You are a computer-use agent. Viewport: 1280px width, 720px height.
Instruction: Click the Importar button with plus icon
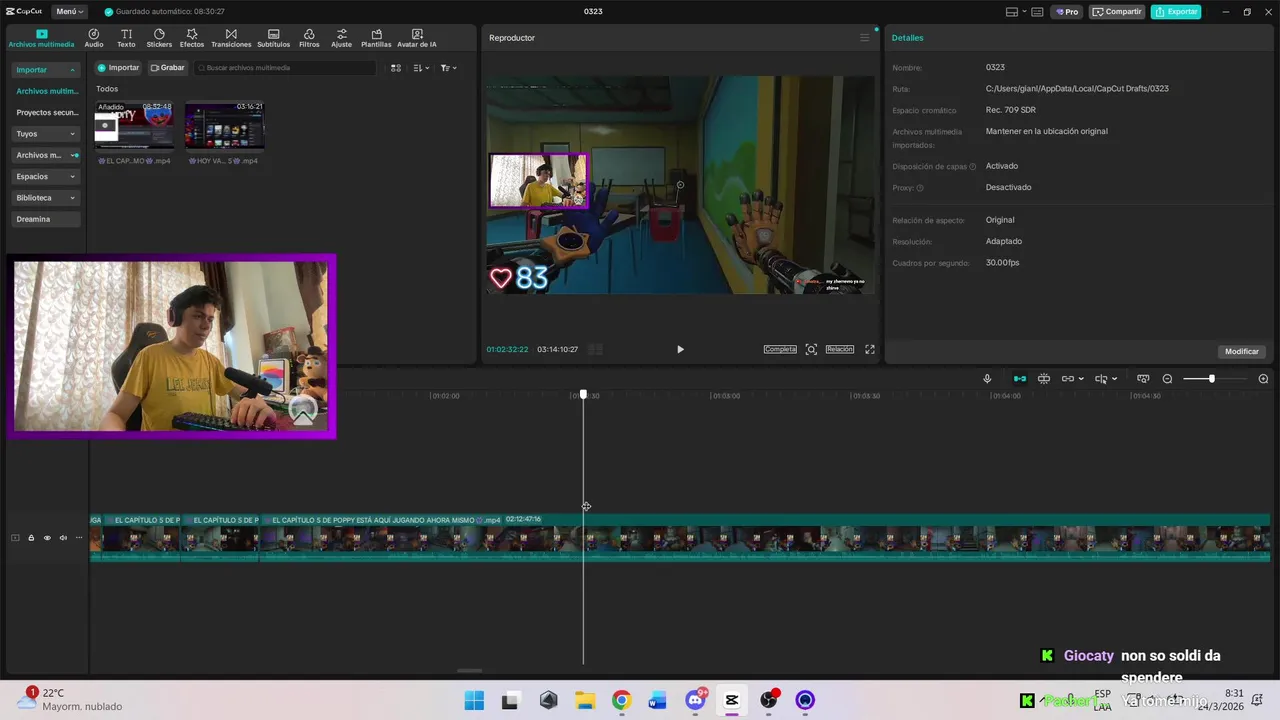[x=119, y=68]
